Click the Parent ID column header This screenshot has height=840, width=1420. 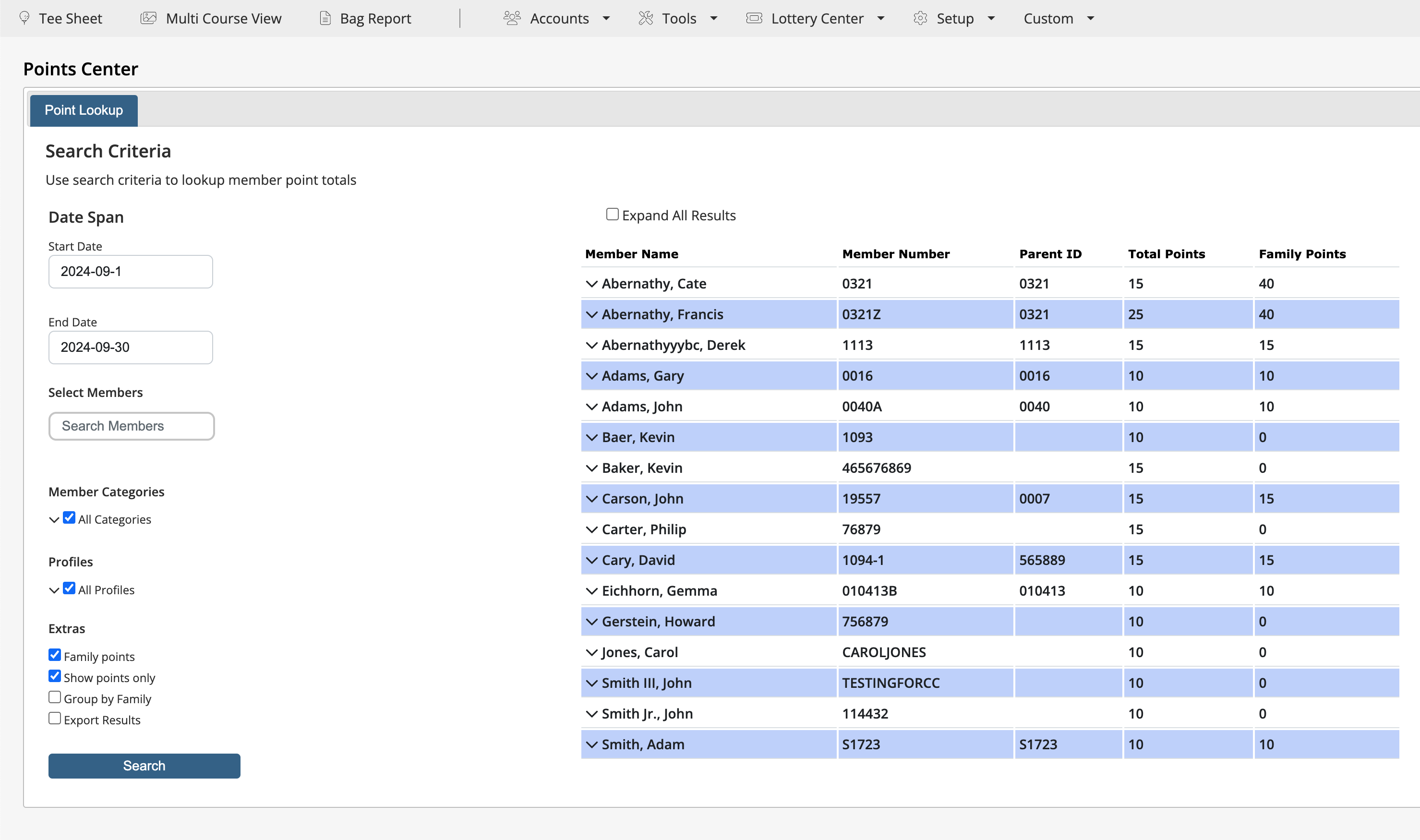pyautogui.click(x=1050, y=254)
